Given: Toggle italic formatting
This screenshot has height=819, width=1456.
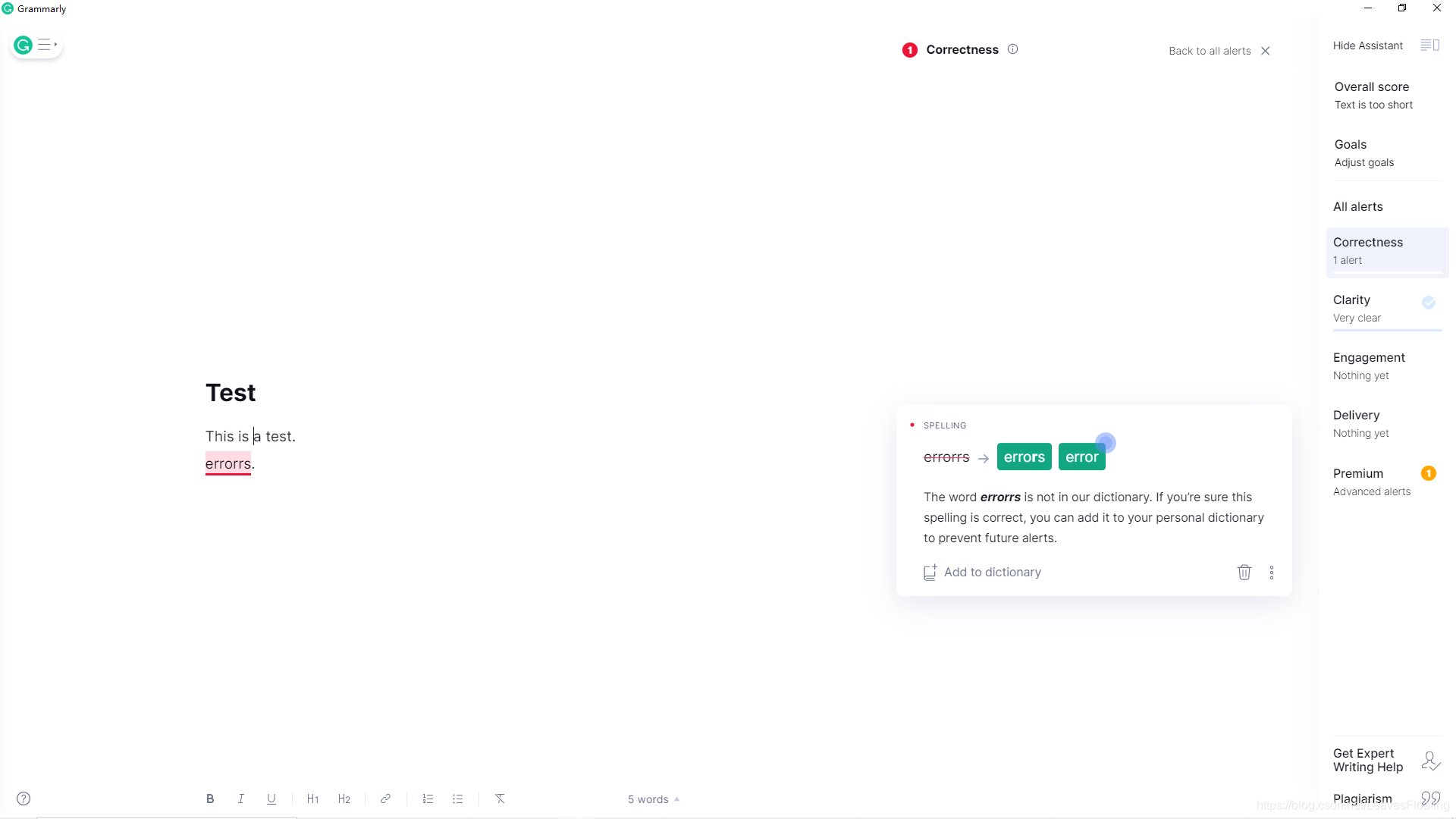Looking at the screenshot, I should (x=241, y=799).
